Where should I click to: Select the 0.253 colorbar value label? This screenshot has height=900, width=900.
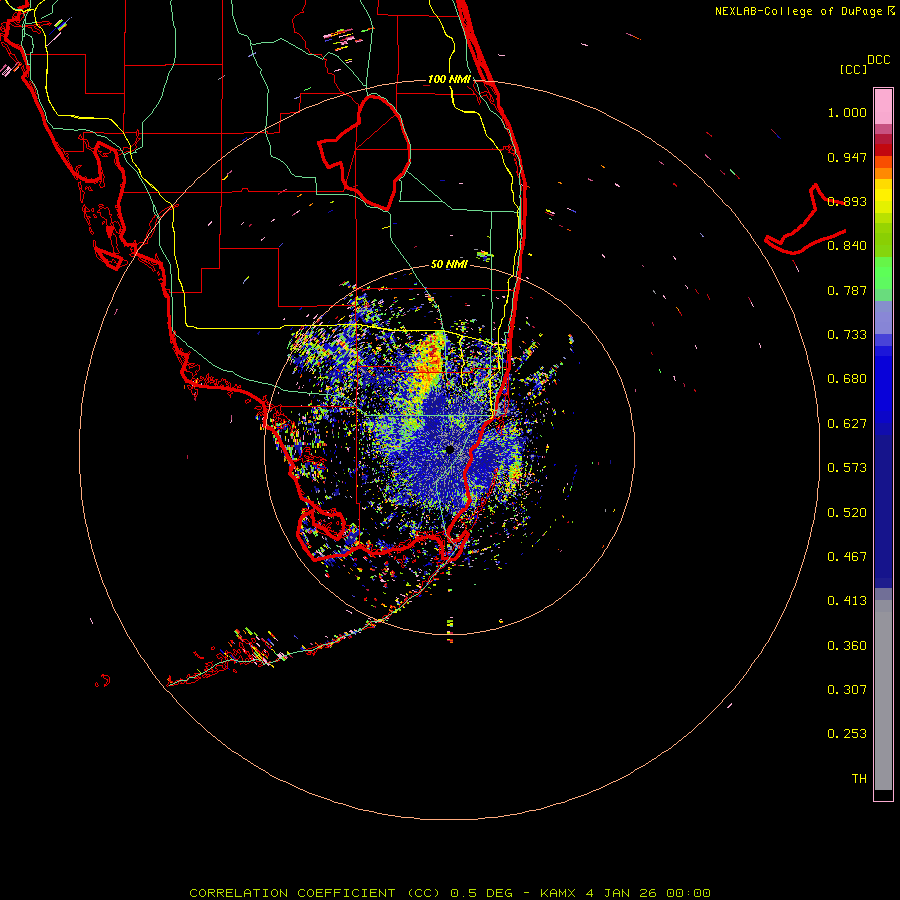[847, 734]
